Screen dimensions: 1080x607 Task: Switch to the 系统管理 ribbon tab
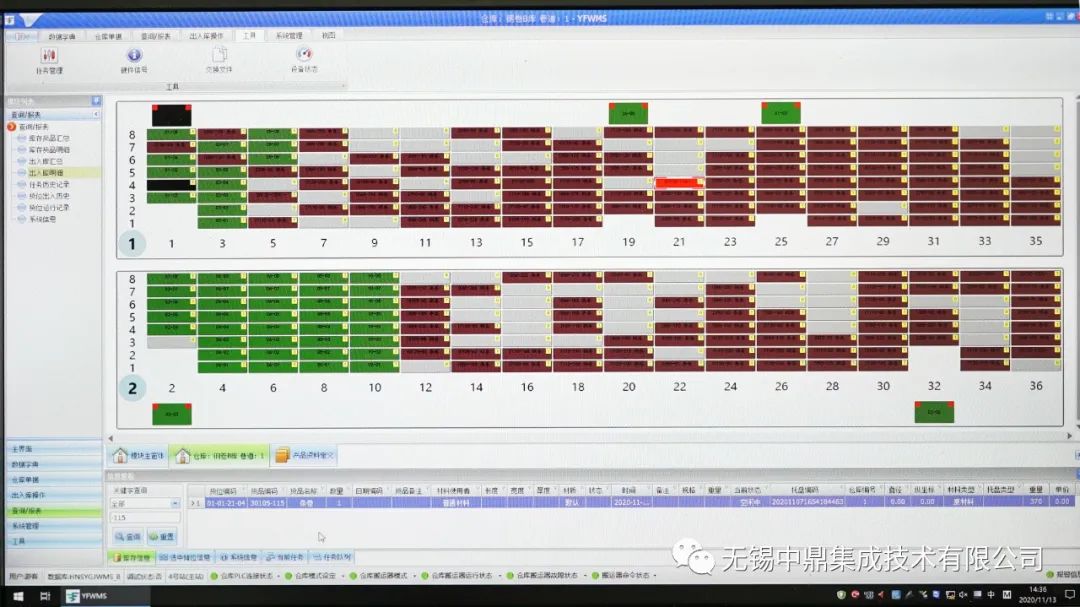(288, 35)
